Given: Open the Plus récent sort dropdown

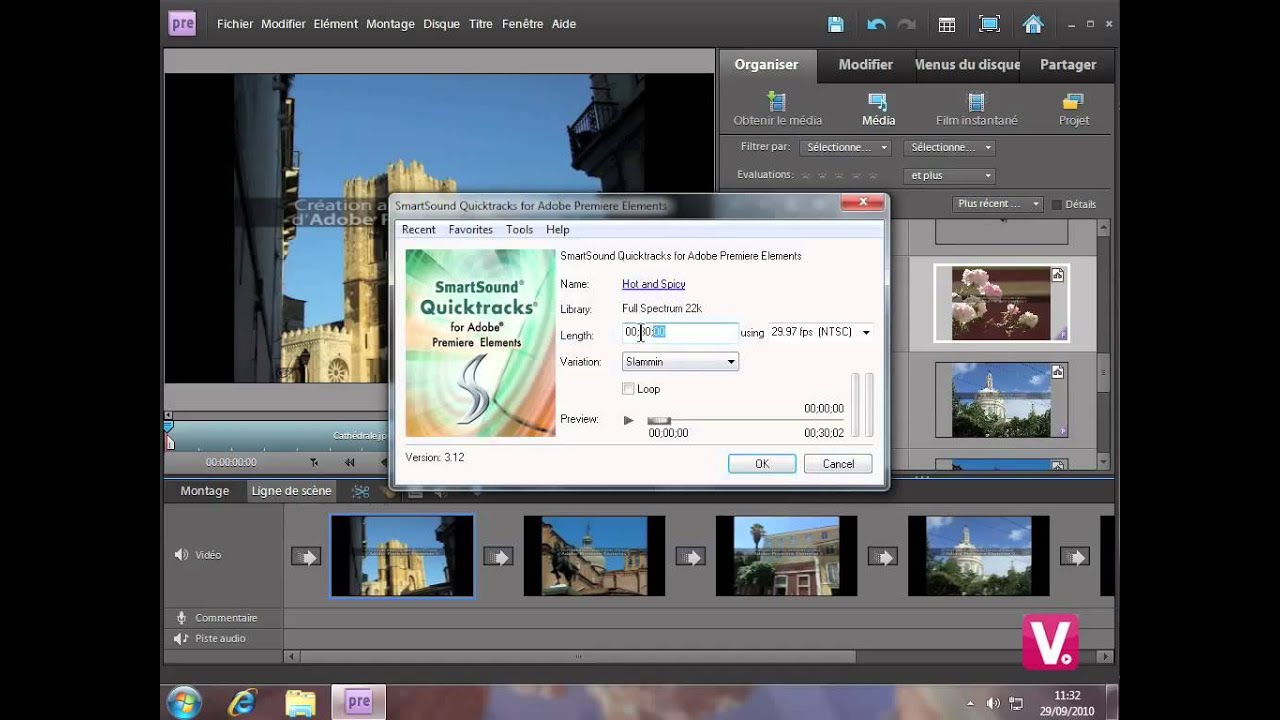Looking at the screenshot, I should pyautogui.click(x=997, y=204).
